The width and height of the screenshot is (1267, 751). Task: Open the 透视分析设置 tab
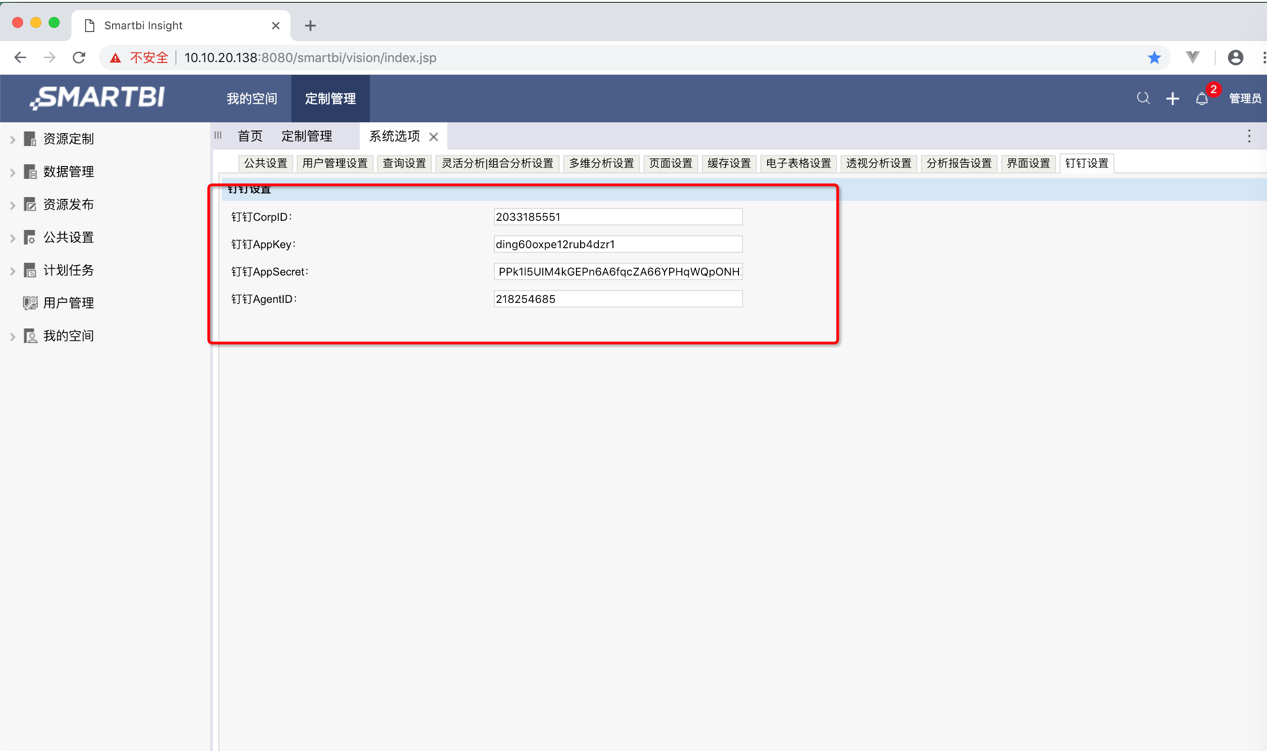point(878,163)
